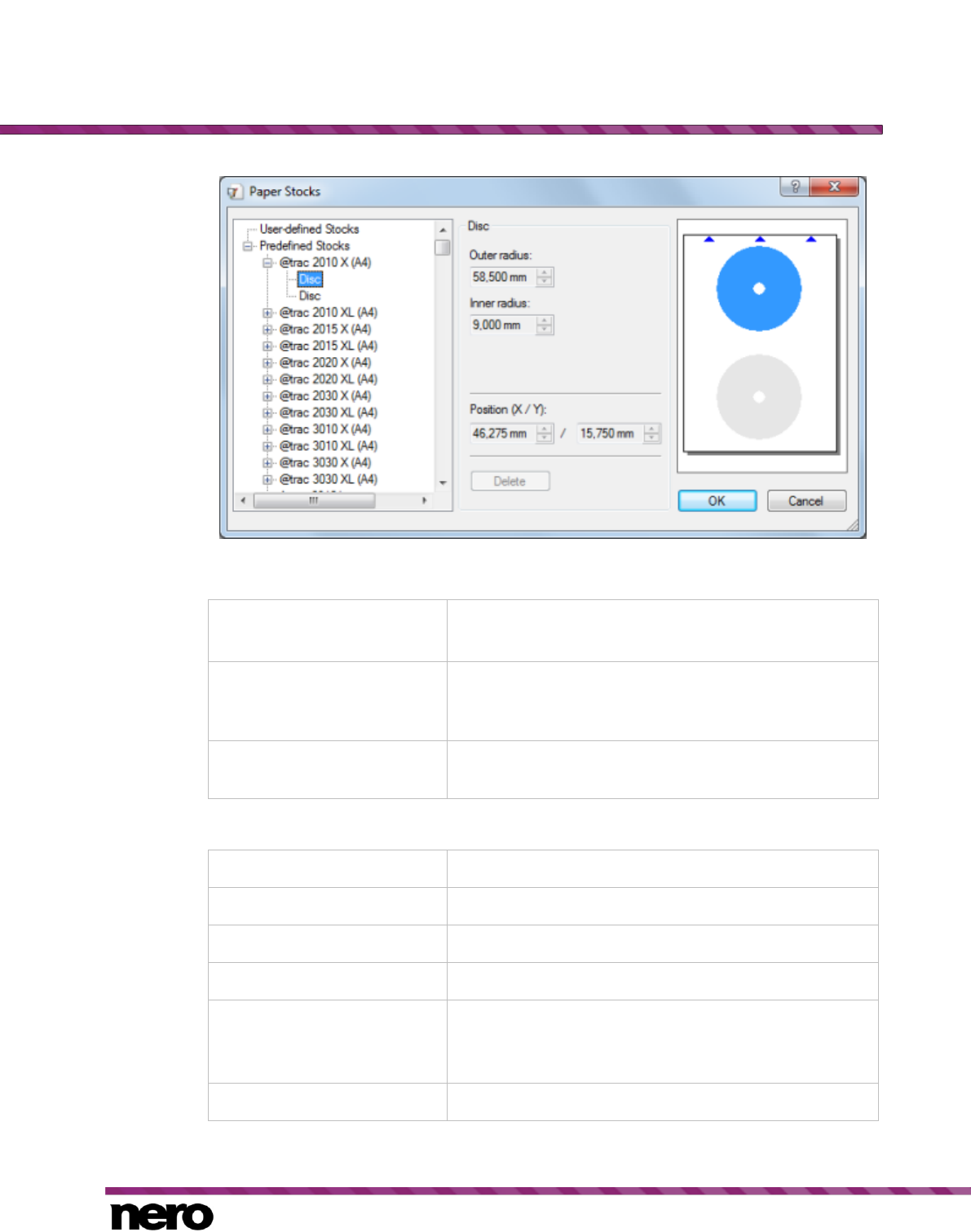This screenshot has height=1232, width=971.
Task: Expand the @trac 2020 XL (A4) node
Action: click(x=267, y=380)
